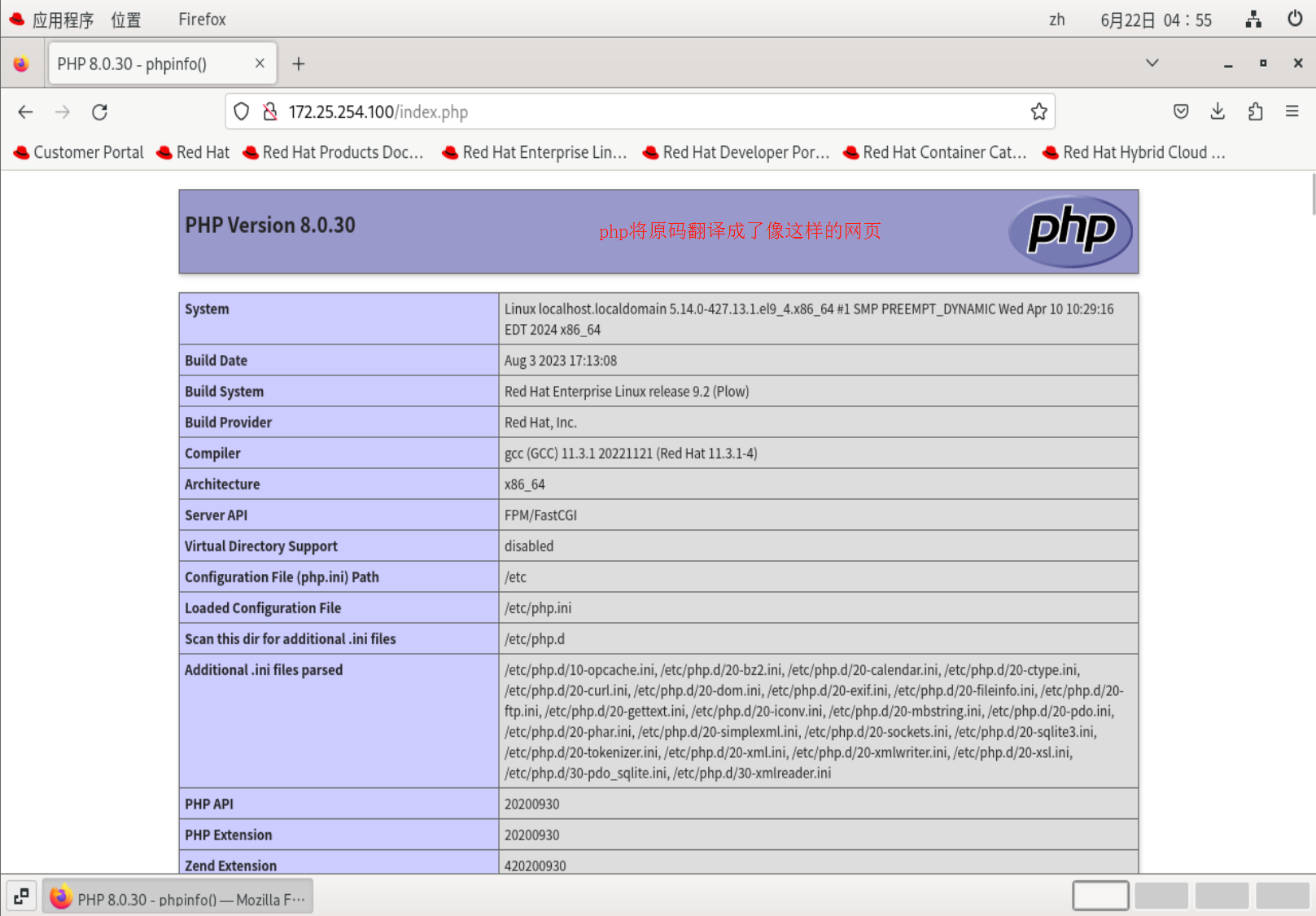Open the list all tabs chevron
This screenshot has width=1316, height=916.
pyautogui.click(x=1152, y=63)
